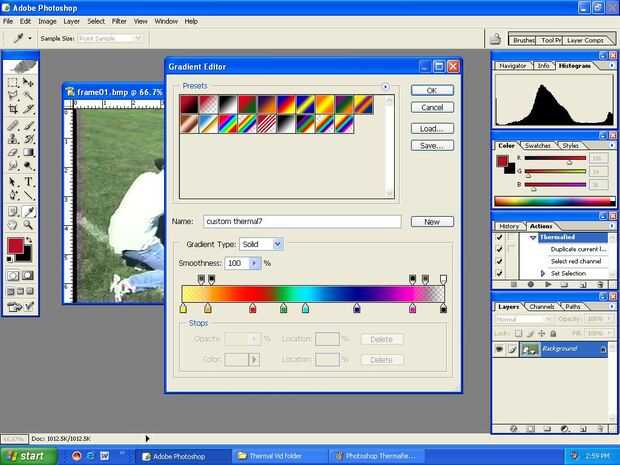
Task: Swap foreground and background colors
Action: [29, 240]
